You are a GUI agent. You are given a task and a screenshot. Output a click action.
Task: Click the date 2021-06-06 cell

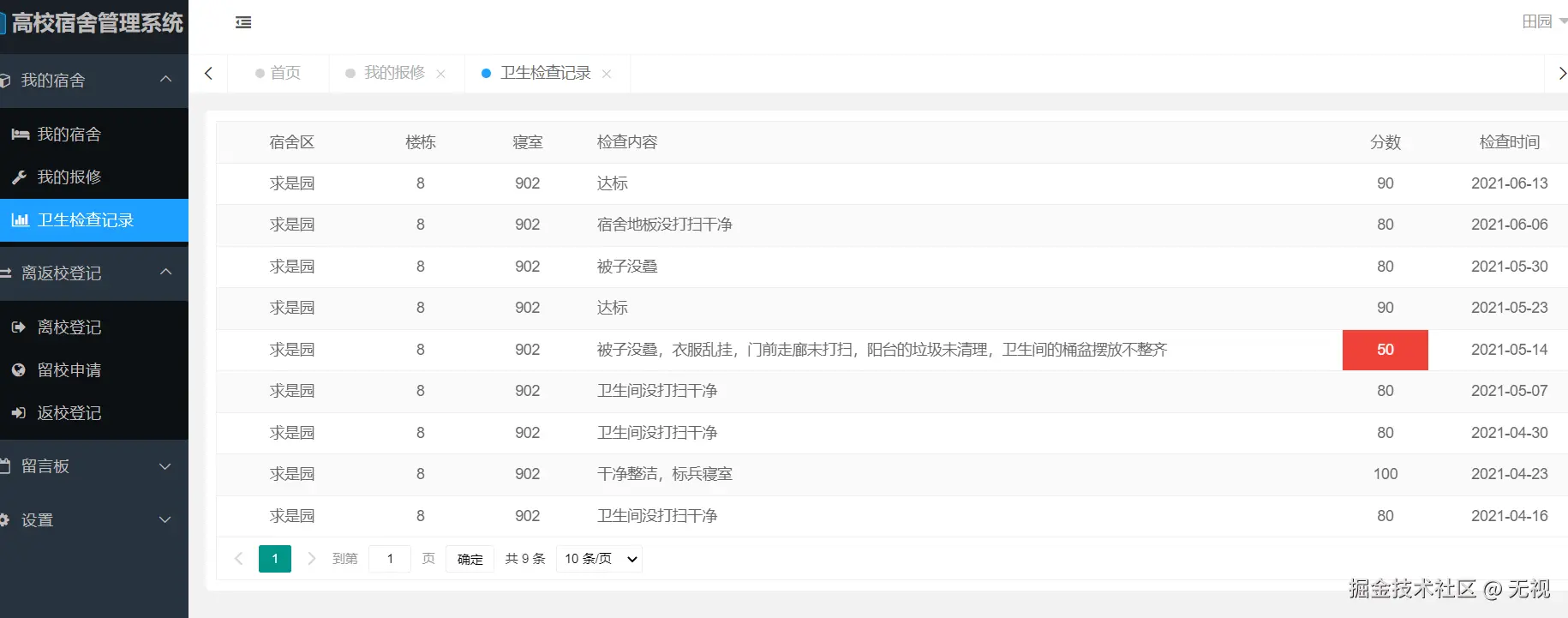click(1510, 225)
